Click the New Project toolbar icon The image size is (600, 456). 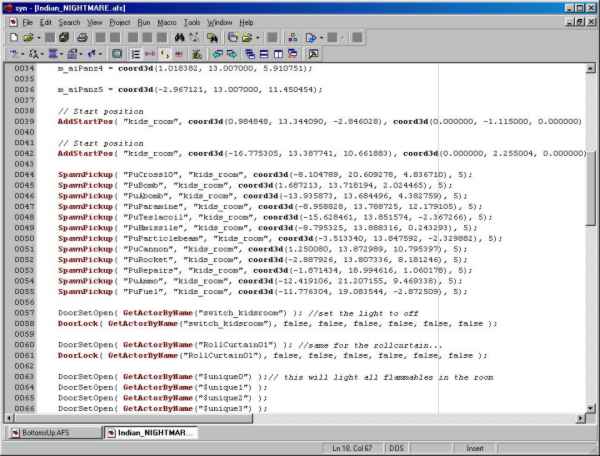pyautogui.click(x=232, y=37)
